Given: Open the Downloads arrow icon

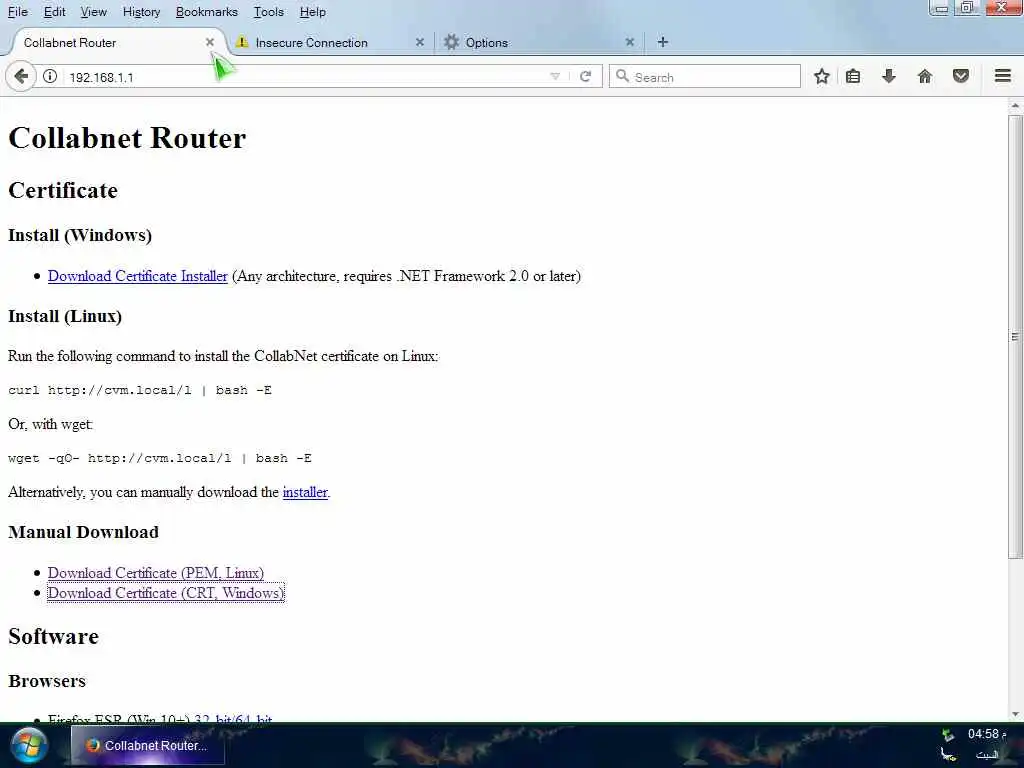Looking at the screenshot, I should pos(889,76).
